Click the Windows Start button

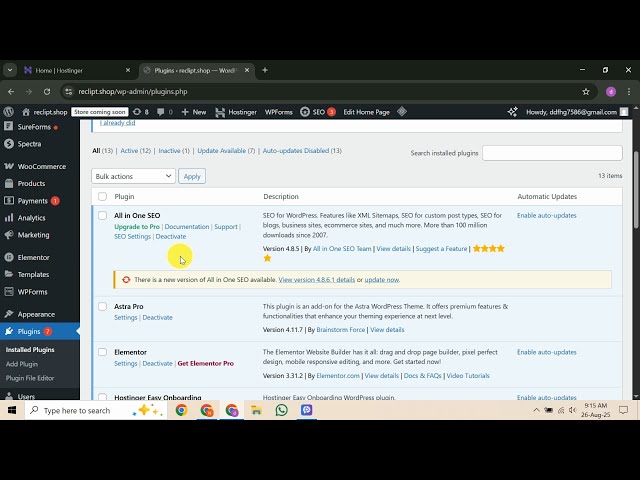(12, 410)
